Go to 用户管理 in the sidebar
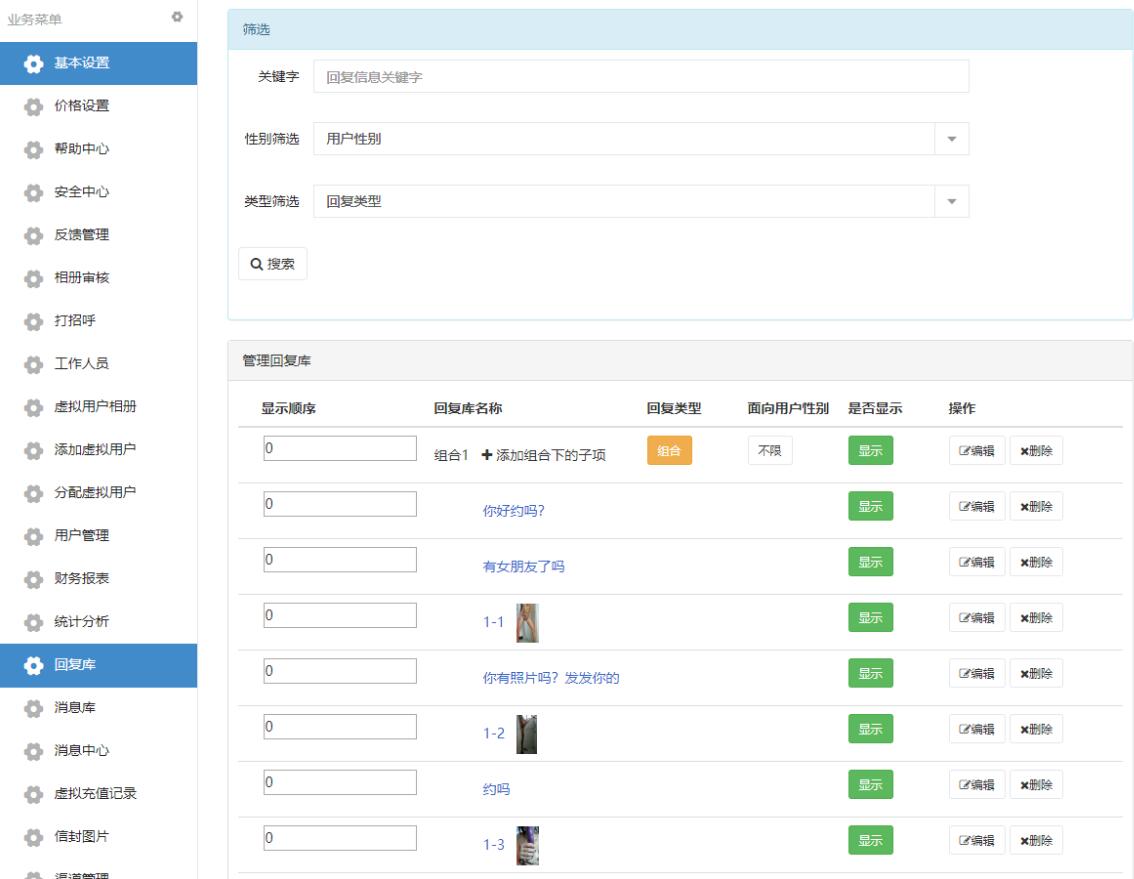1134x879 pixels. [81, 536]
